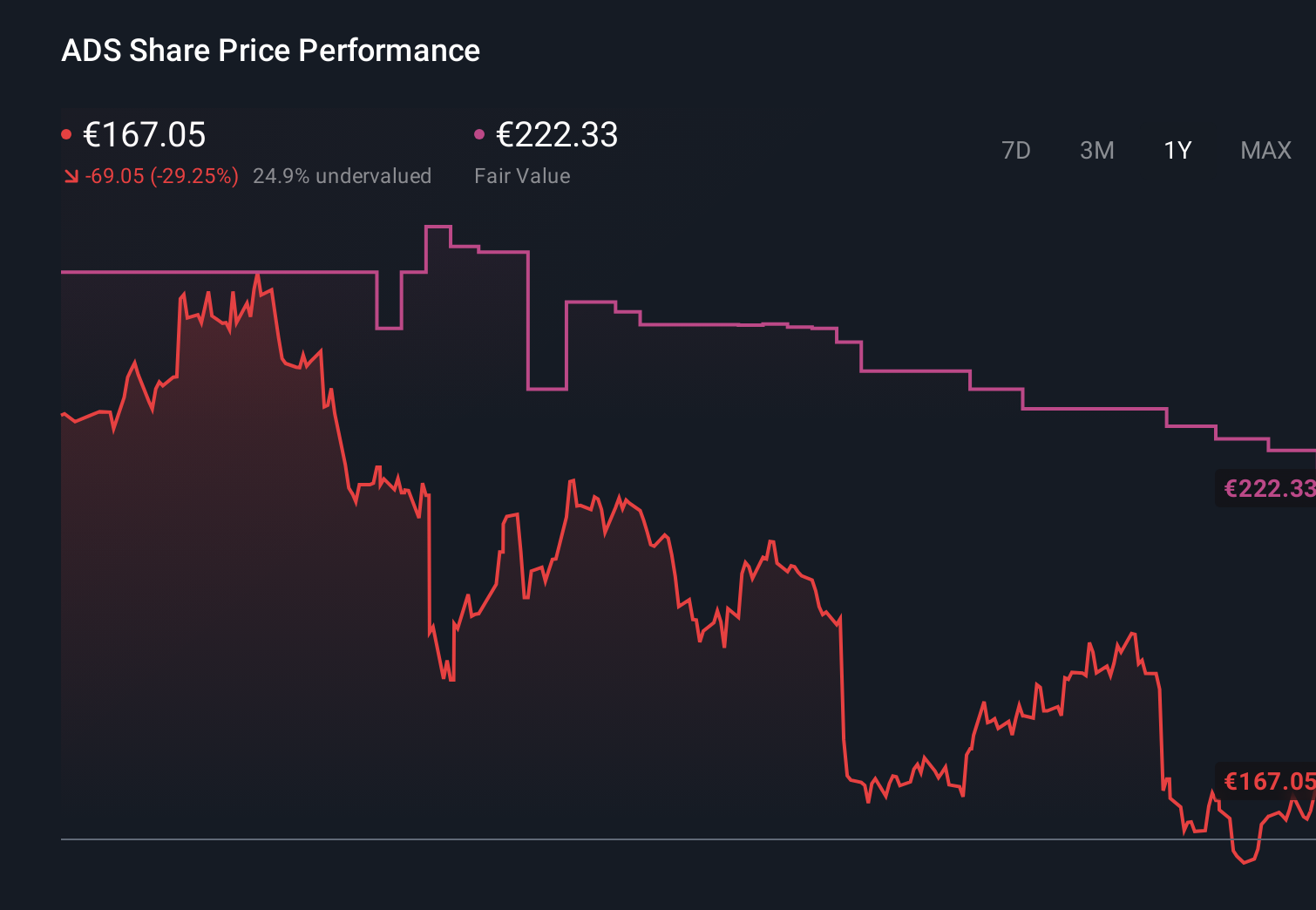Viewport: 1316px width, 910px height.
Task: Click the downward red arrow indicator
Action: 70,175
